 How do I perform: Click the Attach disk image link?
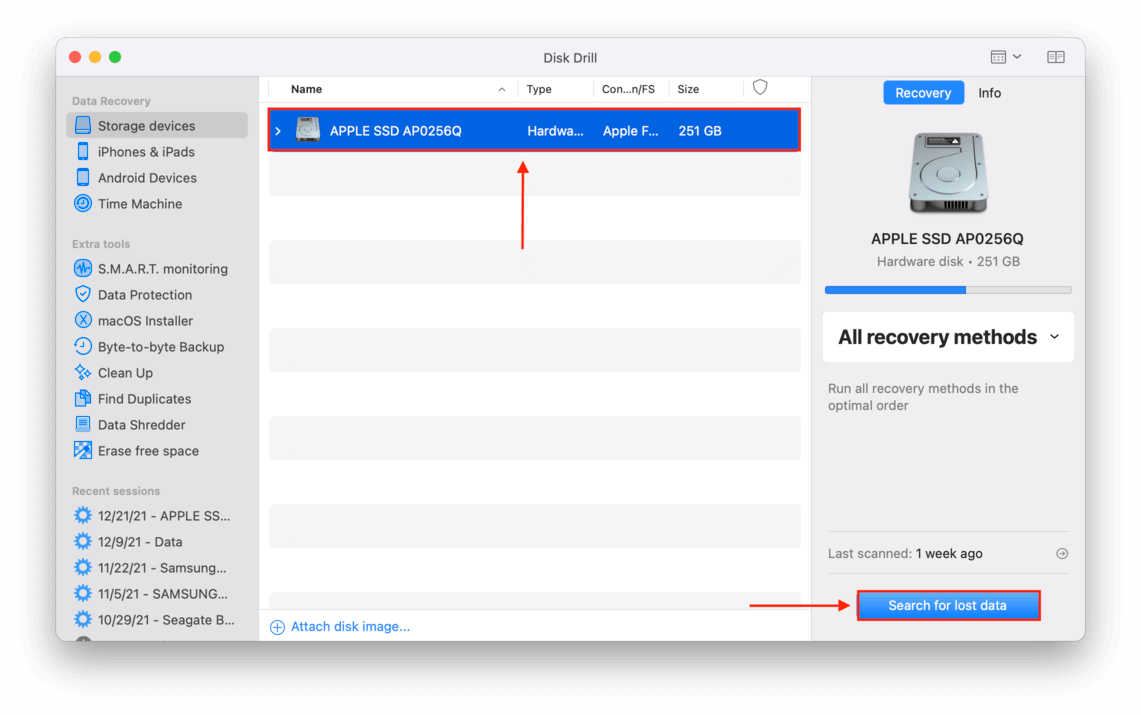[350, 626]
